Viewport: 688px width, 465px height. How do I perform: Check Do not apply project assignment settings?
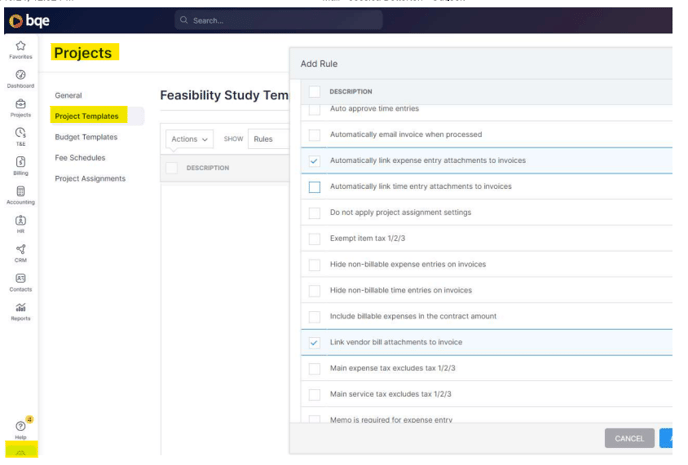pyautogui.click(x=315, y=213)
